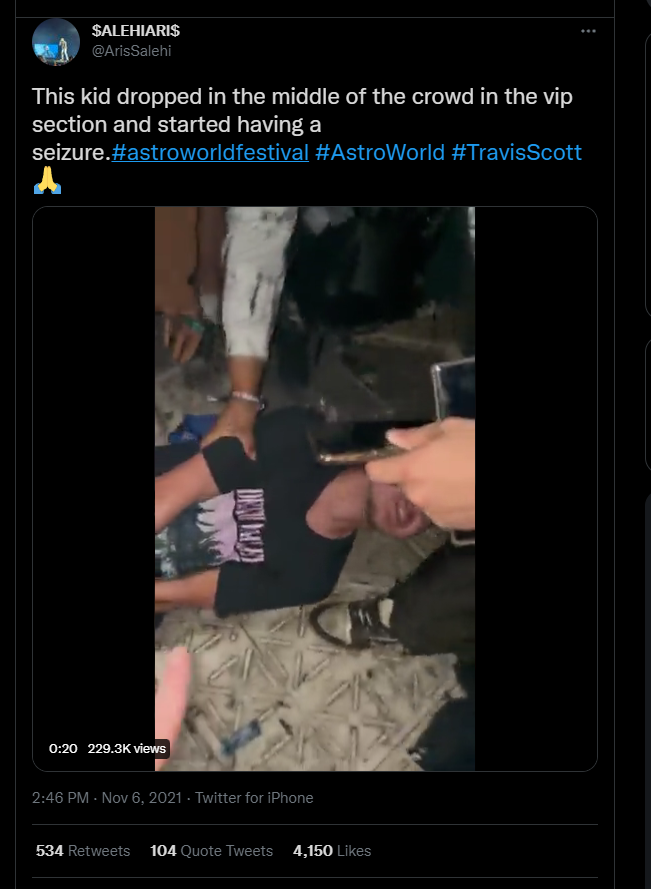View the 534 Retweets list

(83, 850)
